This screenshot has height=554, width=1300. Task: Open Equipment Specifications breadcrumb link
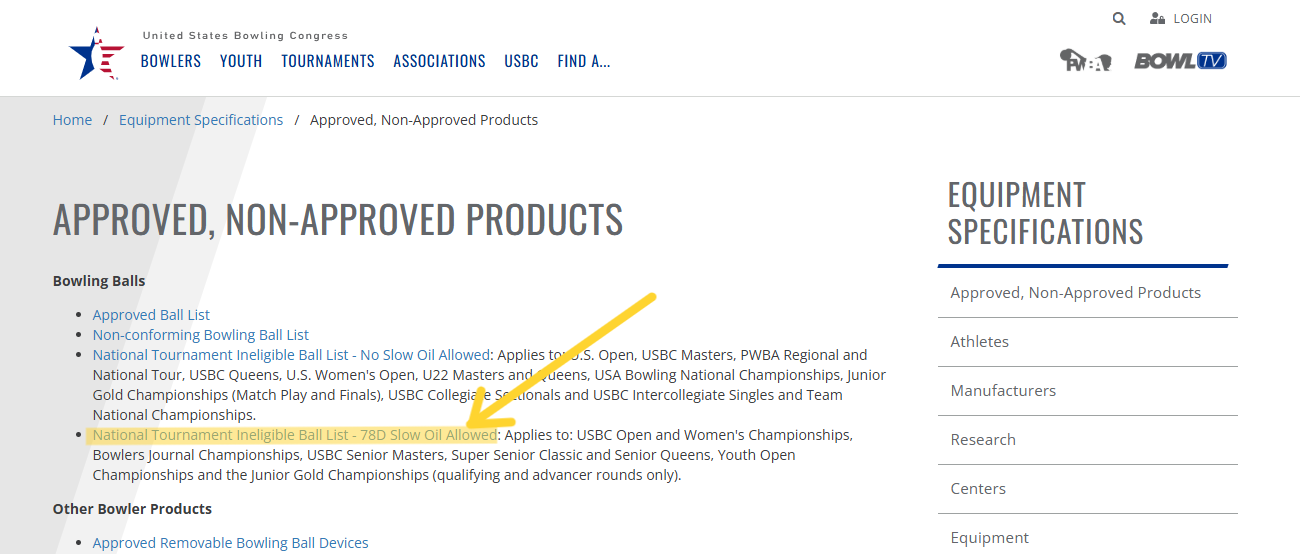point(201,120)
